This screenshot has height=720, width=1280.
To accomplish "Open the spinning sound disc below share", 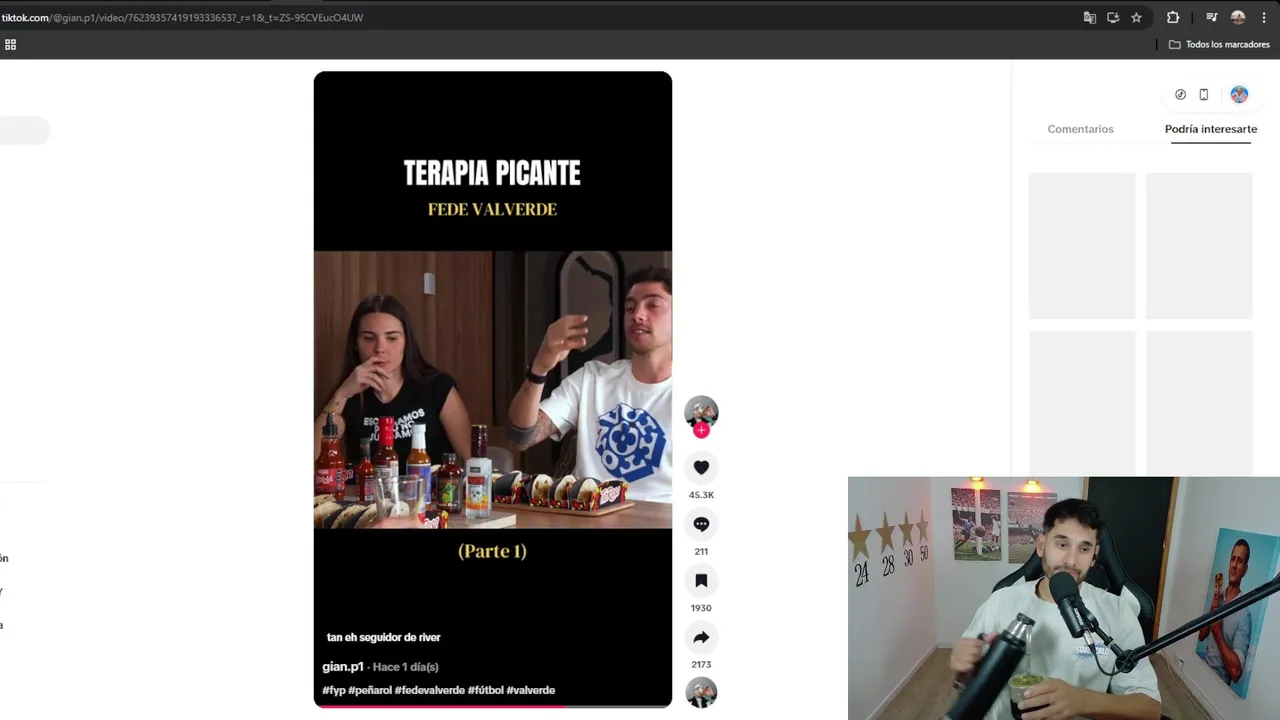I will 701,692.
